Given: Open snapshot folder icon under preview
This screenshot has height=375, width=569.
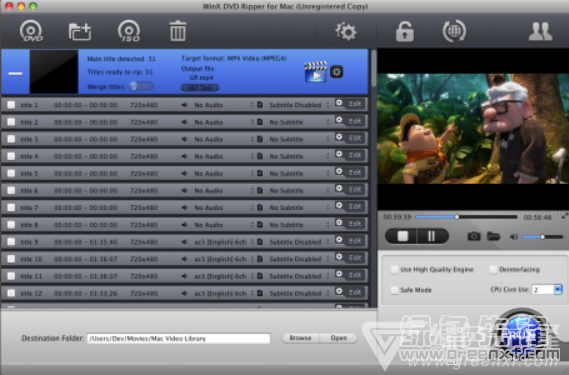Looking at the screenshot, I should pyautogui.click(x=494, y=236).
